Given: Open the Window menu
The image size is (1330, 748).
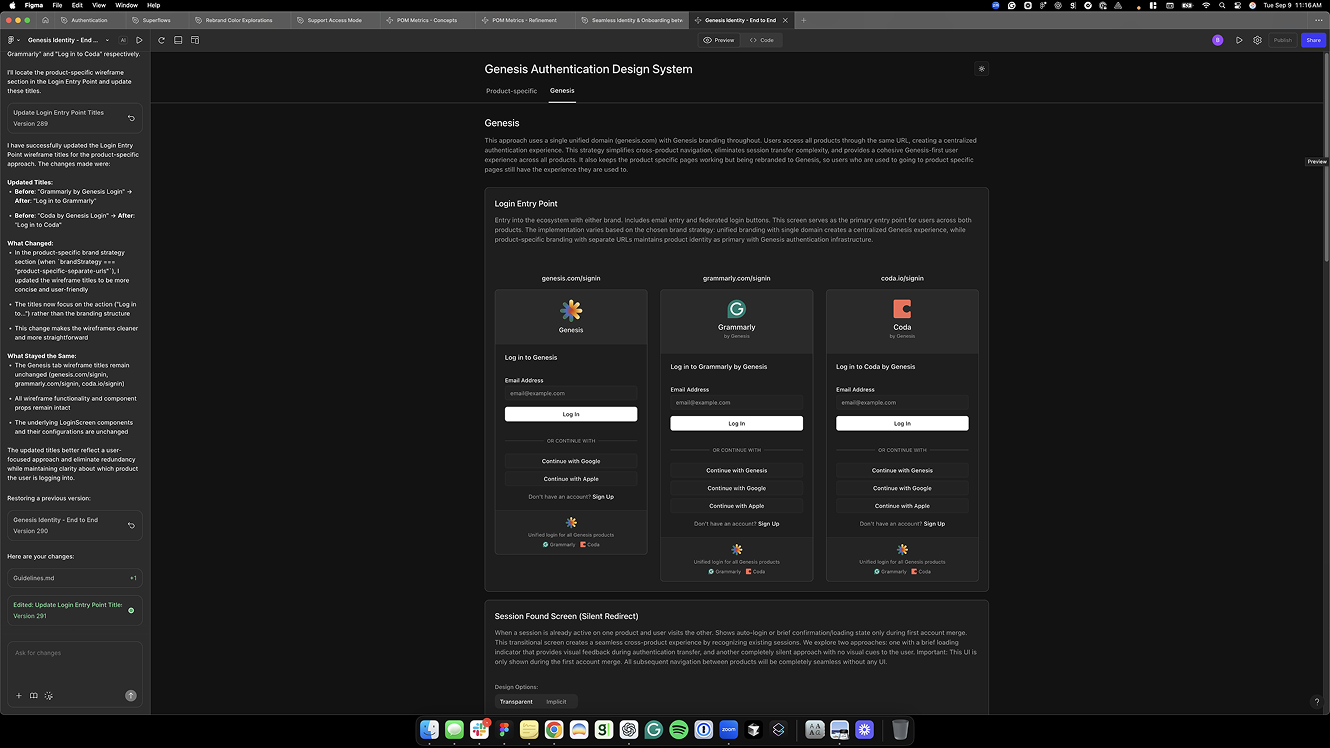Looking at the screenshot, I should [126, 5].
